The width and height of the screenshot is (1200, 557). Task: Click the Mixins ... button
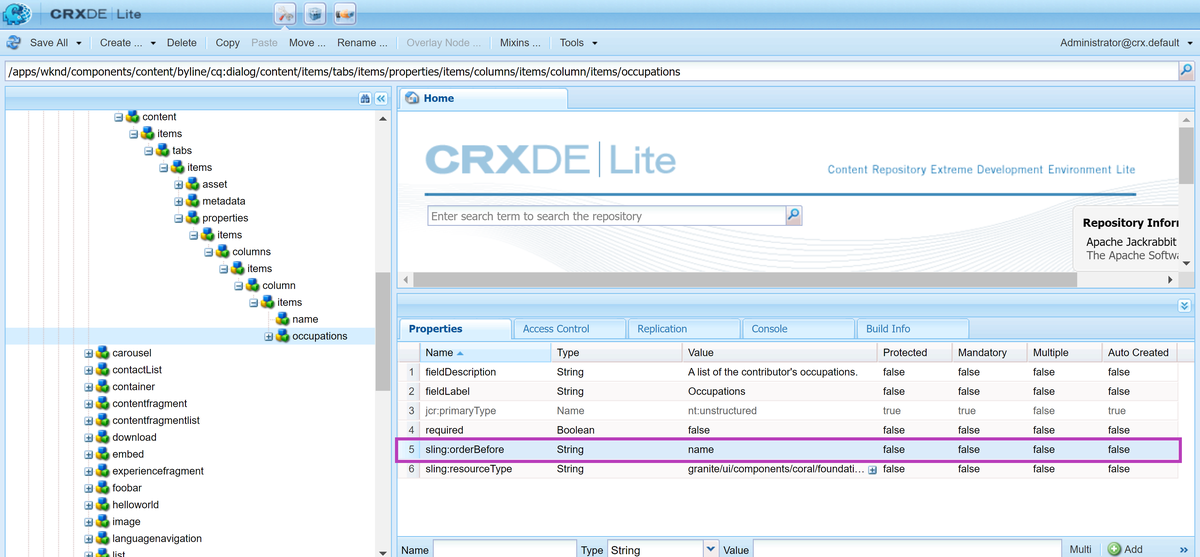pyautogui.click(x=520, y=43)
